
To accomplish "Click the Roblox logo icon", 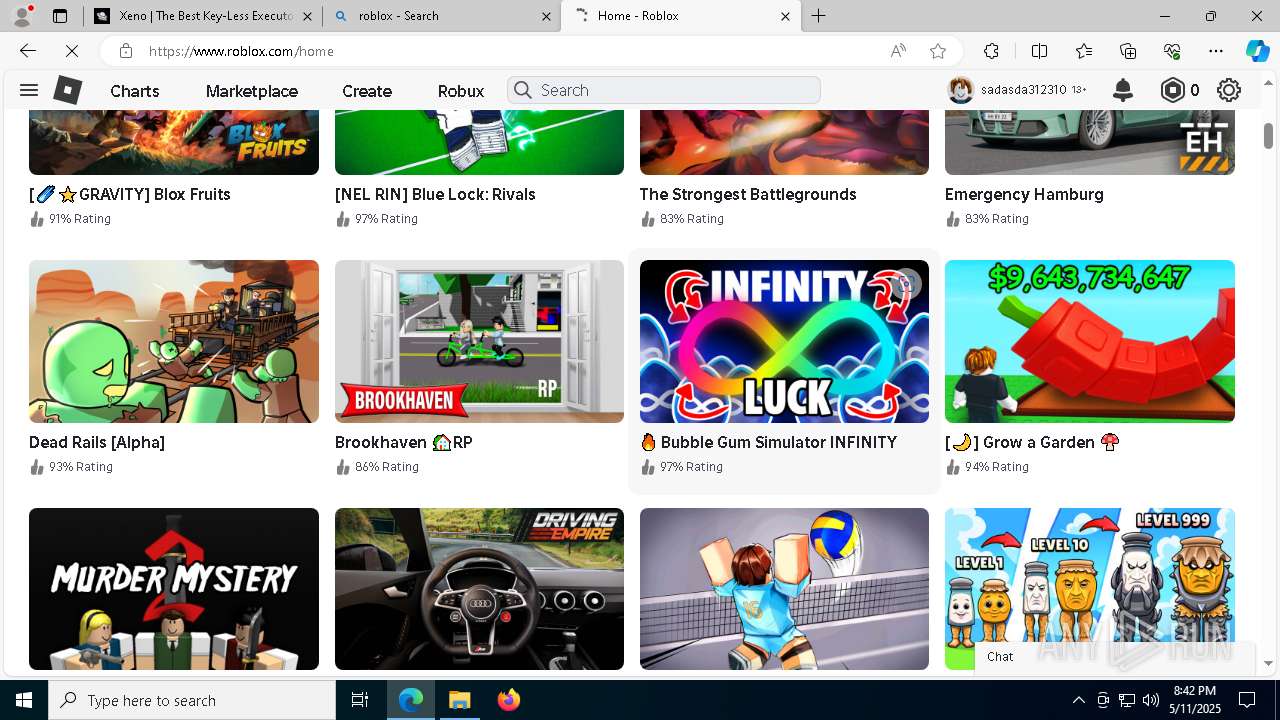I will [67, 90].
